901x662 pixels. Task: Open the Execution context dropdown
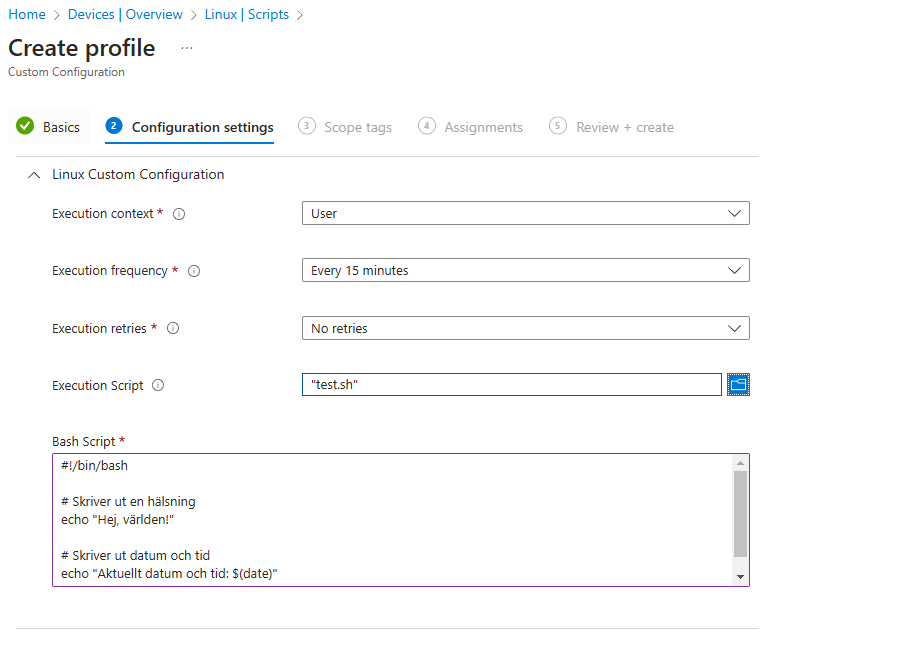point(525,213)
